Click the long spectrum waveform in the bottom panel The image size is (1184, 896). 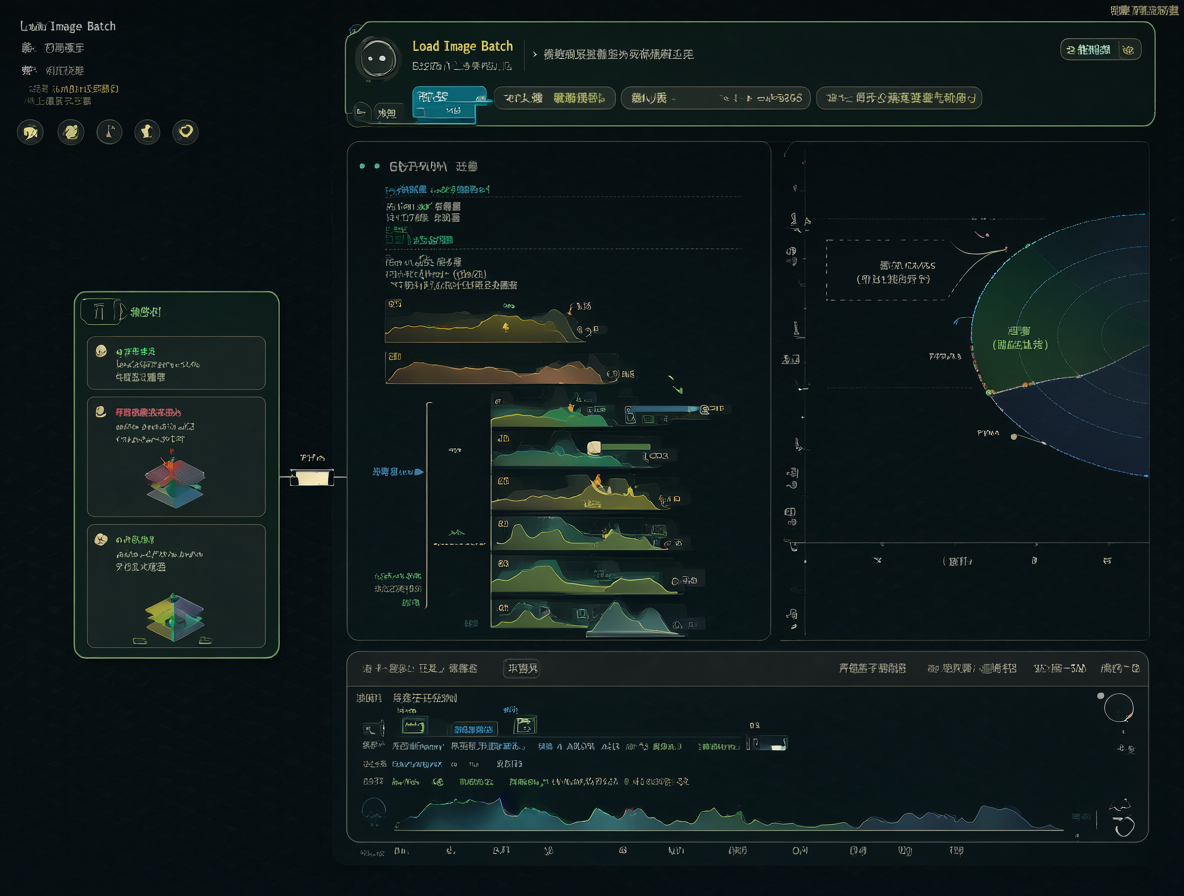(729, 814)
